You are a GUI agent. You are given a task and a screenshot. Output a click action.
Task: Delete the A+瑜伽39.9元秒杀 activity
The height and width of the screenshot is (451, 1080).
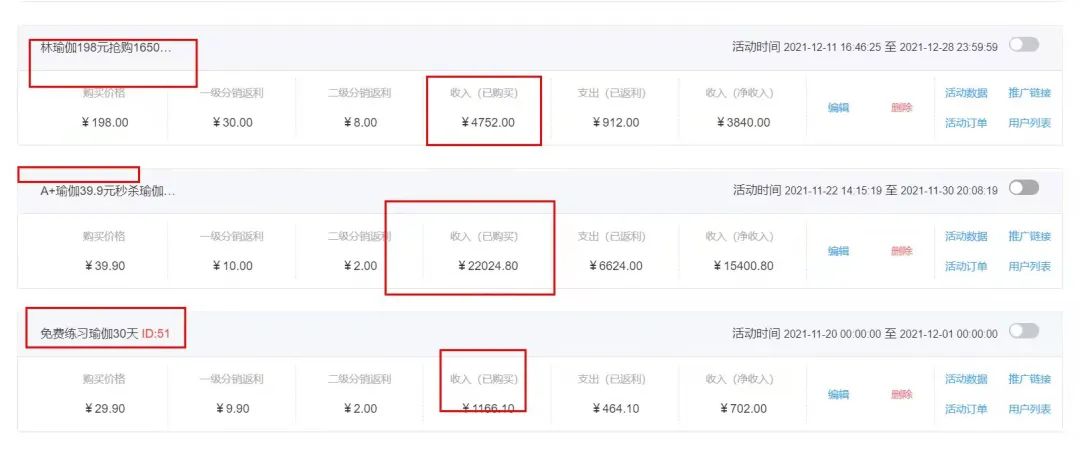(x=901, y=251)
